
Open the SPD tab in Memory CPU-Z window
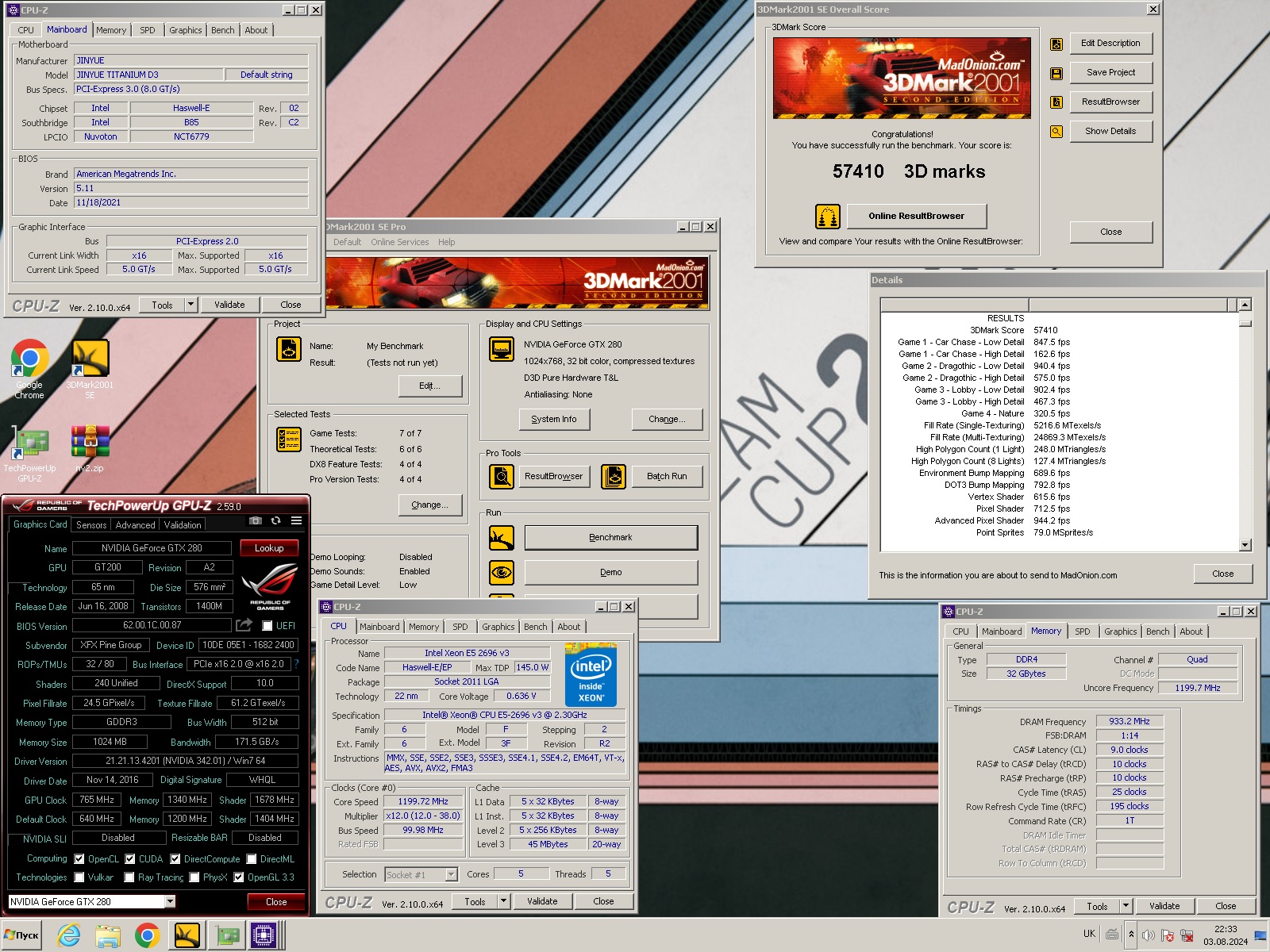coord(1083,631)
